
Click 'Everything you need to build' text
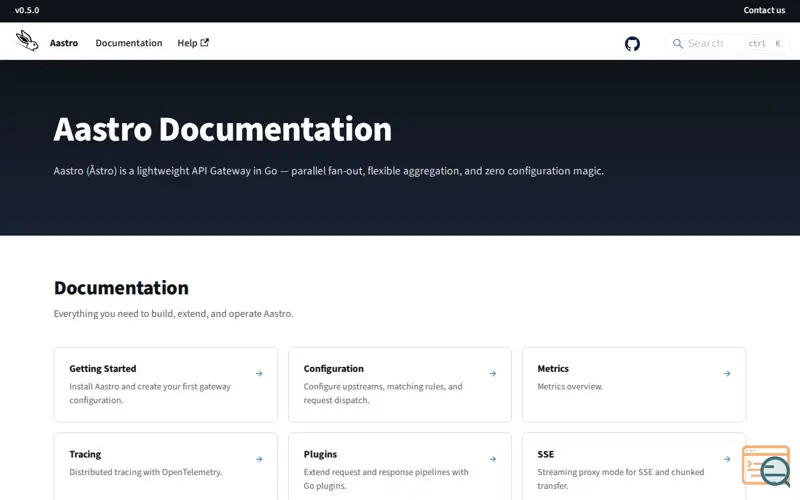[173, 314]
